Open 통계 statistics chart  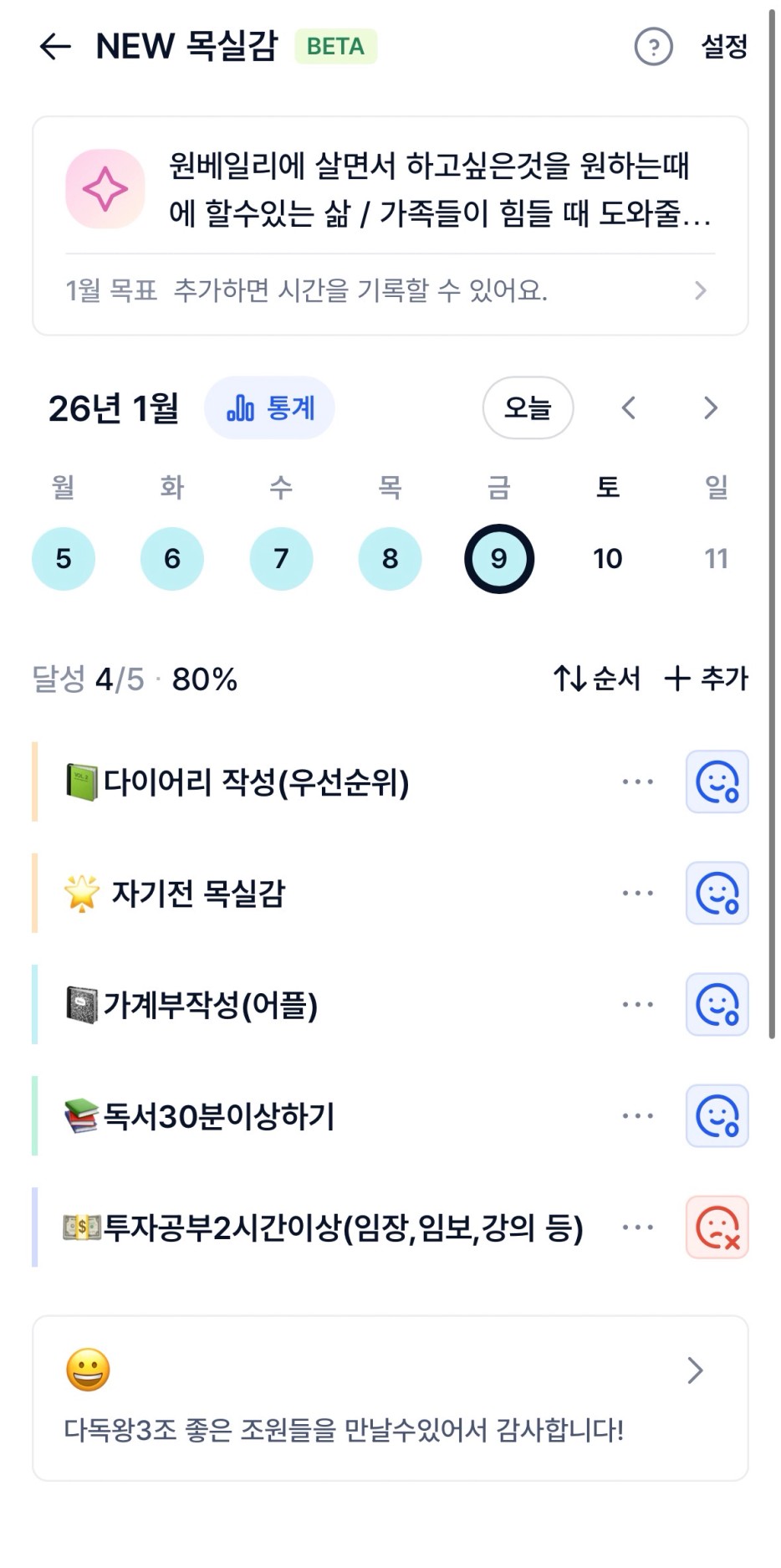[269, 408]
